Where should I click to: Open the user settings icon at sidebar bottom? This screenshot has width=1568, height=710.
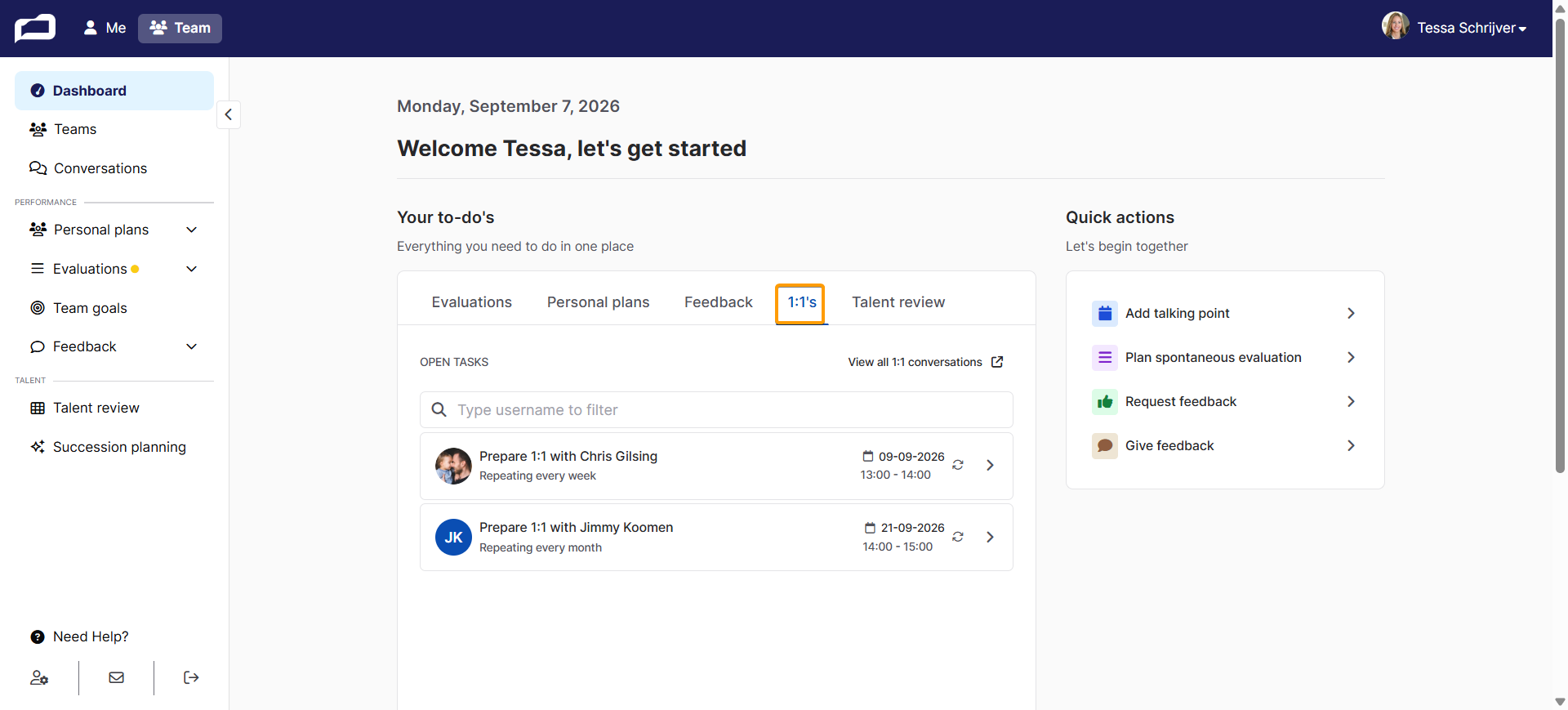pos(39,677)
